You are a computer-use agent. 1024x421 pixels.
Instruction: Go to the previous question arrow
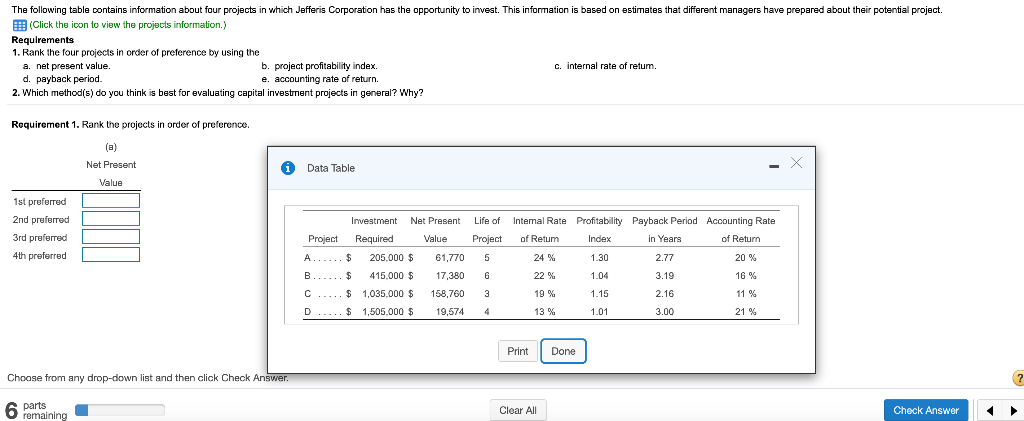[x=990, y=411]
